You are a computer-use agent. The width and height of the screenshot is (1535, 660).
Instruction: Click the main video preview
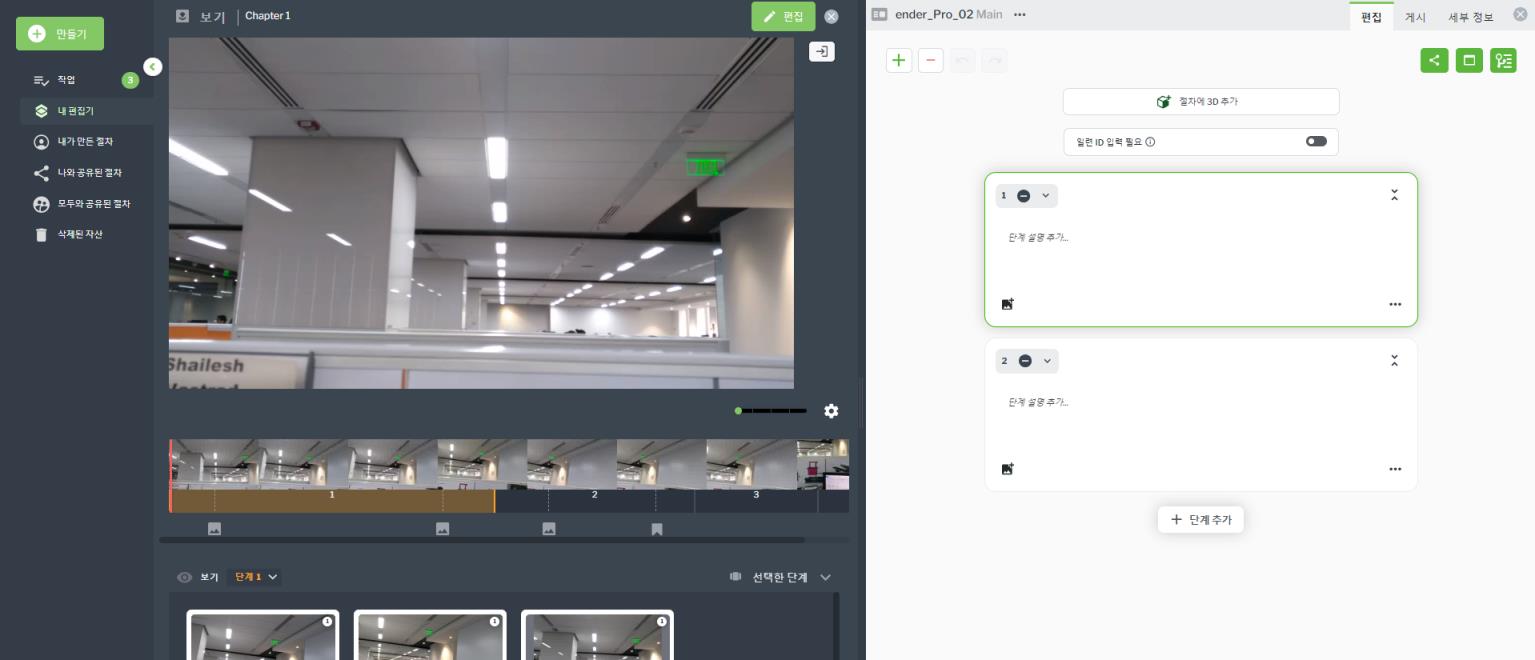tap(481, 213)
